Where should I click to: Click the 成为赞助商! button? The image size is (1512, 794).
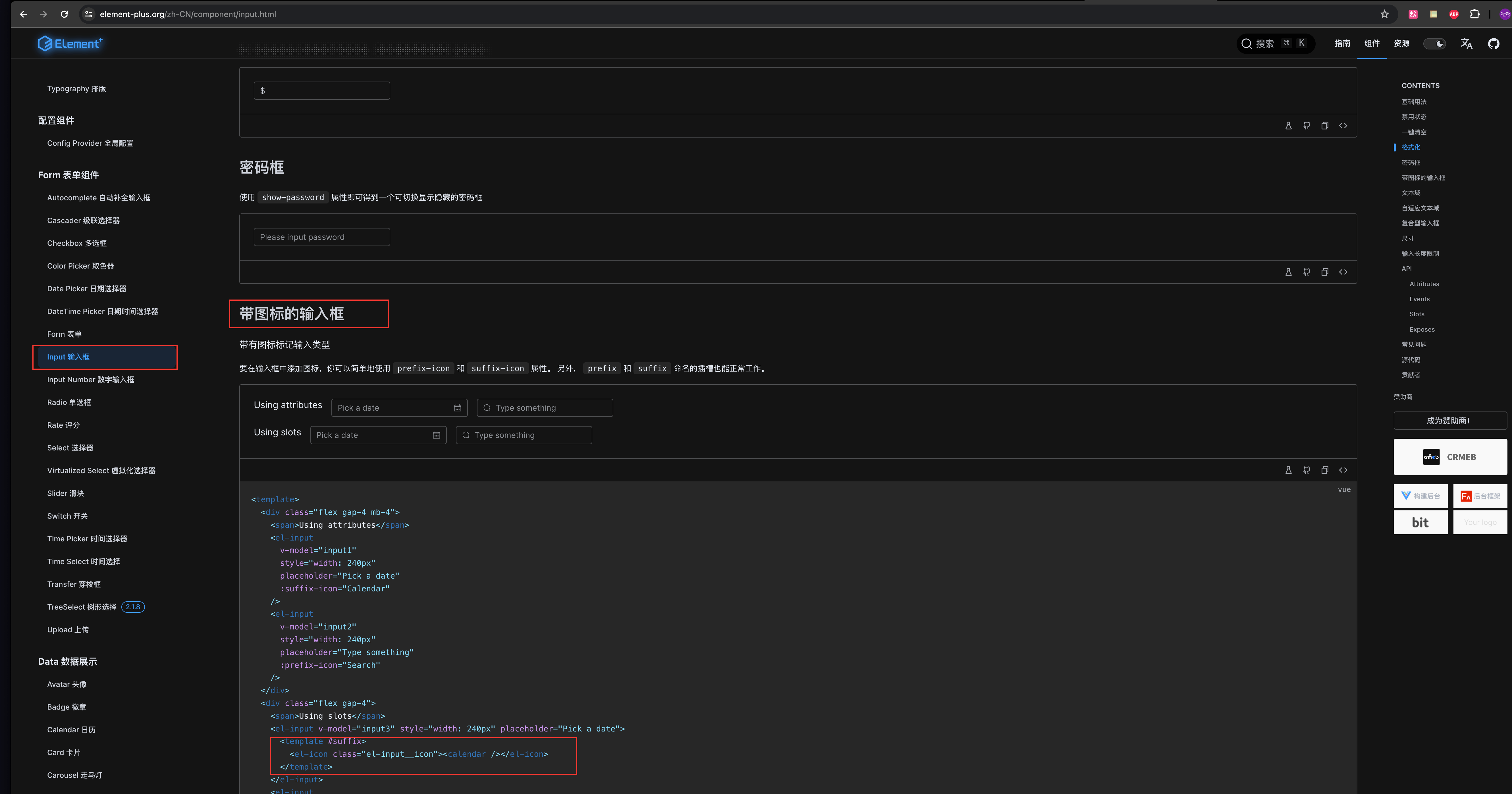(1450, 421)
